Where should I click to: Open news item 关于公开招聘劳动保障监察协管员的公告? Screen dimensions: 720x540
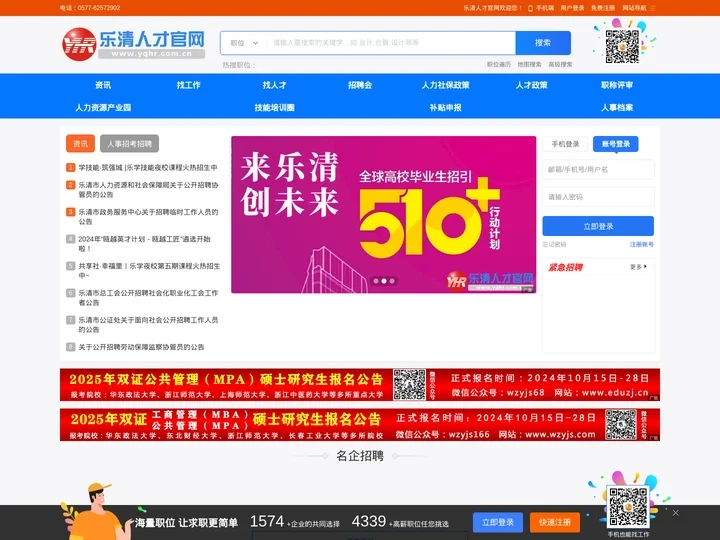point(141,347)
